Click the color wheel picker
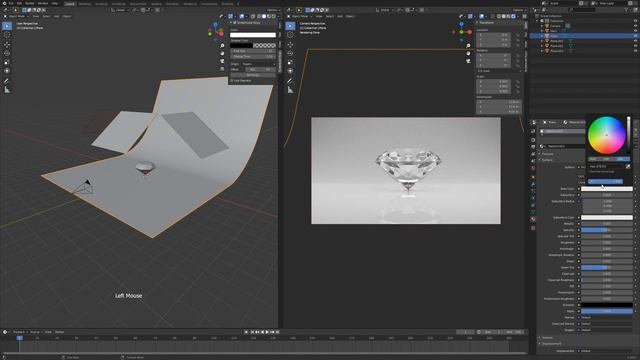This screenshot has width=640, height=360. click(607, 135)
